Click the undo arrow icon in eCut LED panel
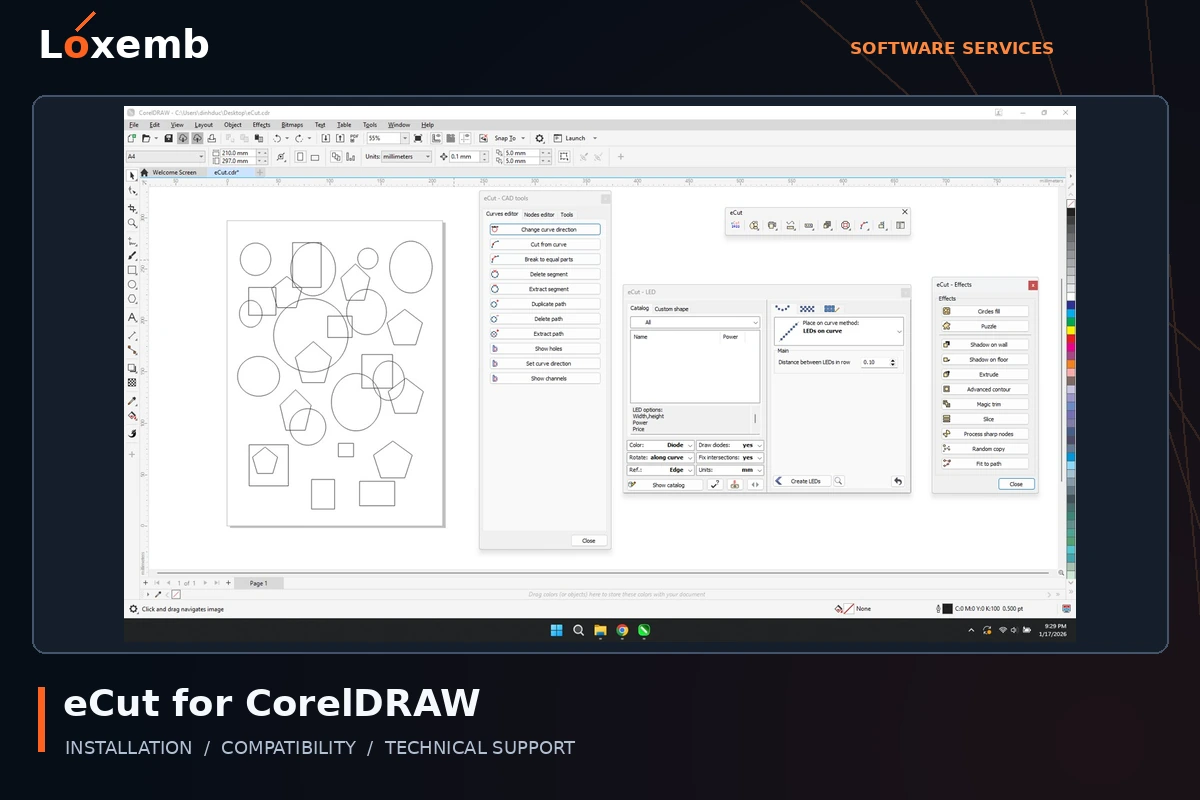 (898, 481)
